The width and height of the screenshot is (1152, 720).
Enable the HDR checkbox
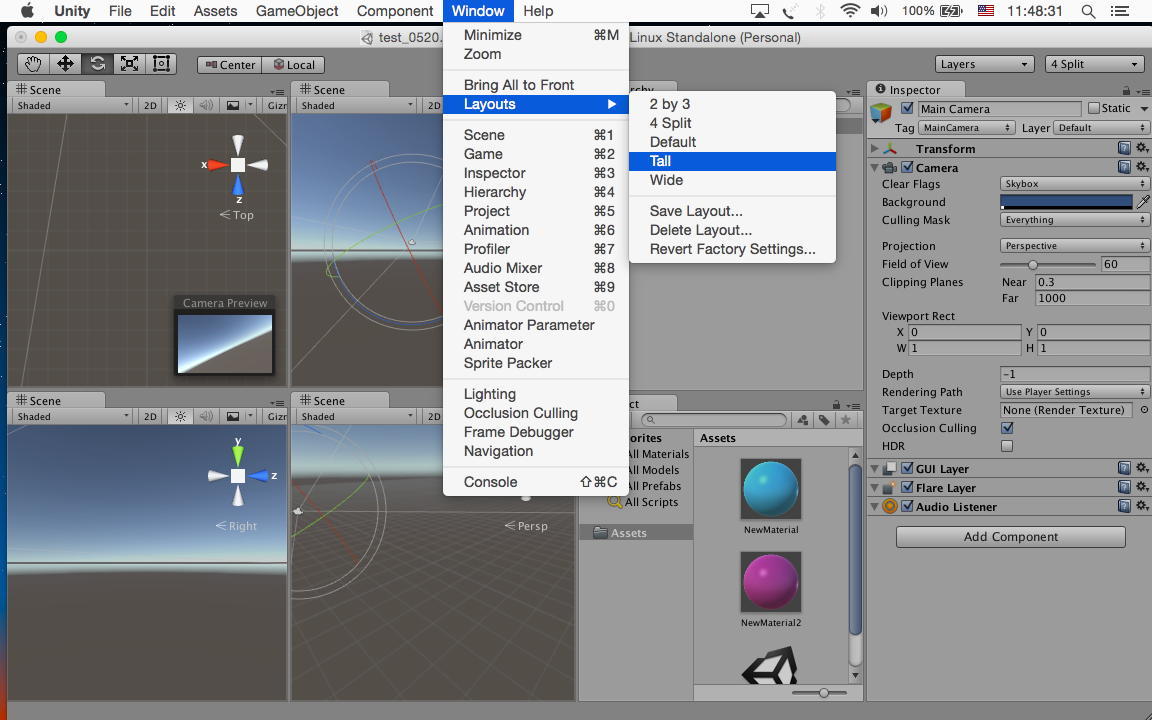click(1007, 446)
